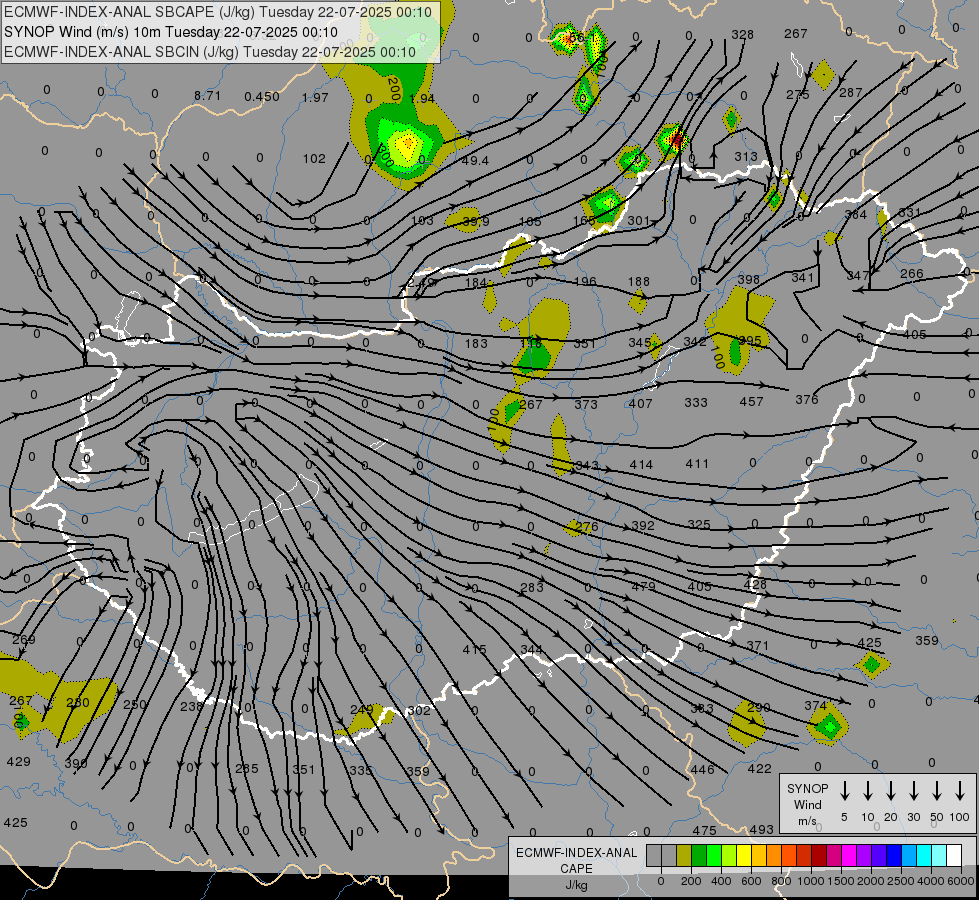This screenshot has height=900, width=979.
Task: Click the 479 value on the map
Action: coord(643,586)
